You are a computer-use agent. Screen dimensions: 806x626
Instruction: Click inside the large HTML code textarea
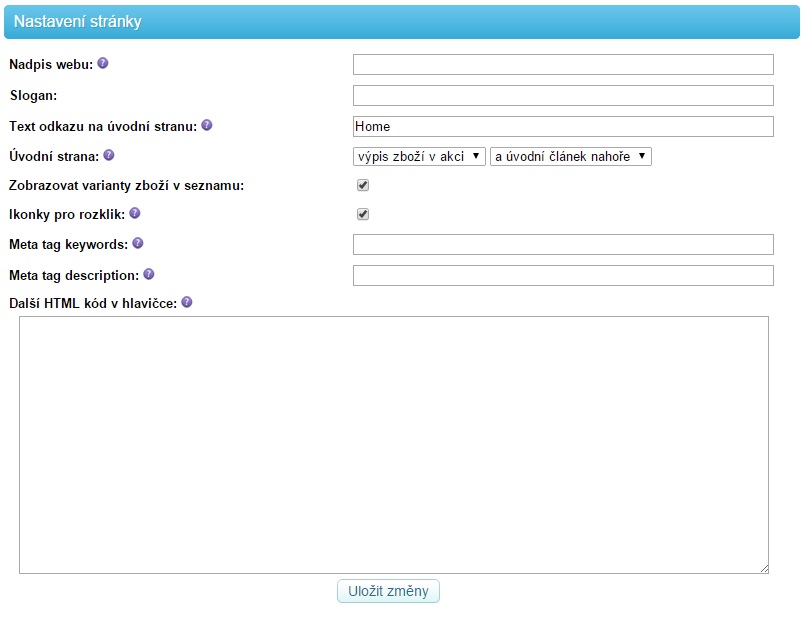[394, 445]
